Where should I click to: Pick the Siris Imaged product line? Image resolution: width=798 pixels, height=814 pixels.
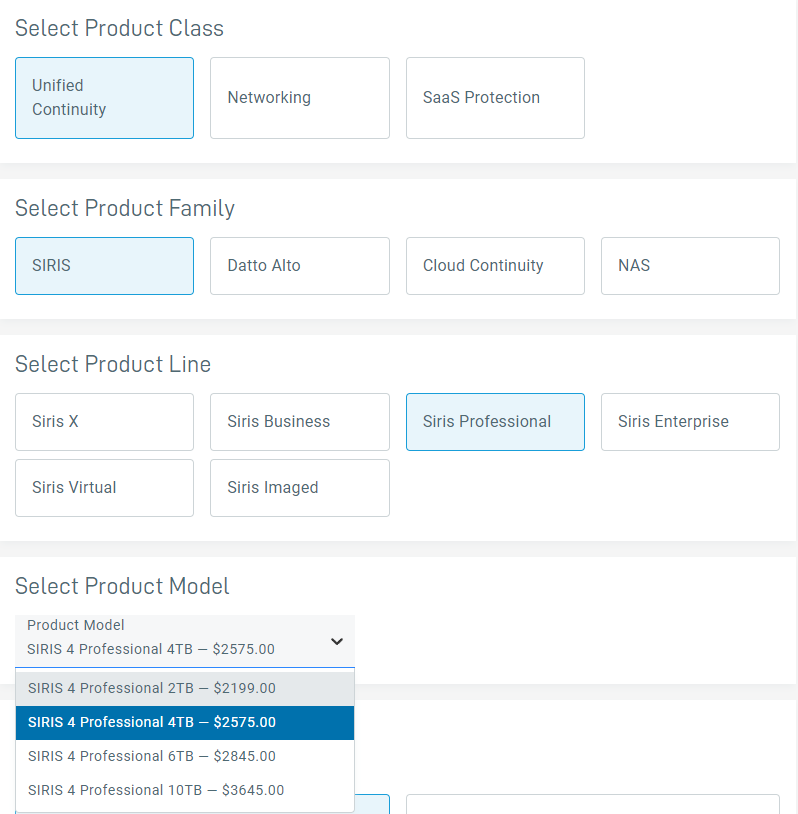pos(299,488)
